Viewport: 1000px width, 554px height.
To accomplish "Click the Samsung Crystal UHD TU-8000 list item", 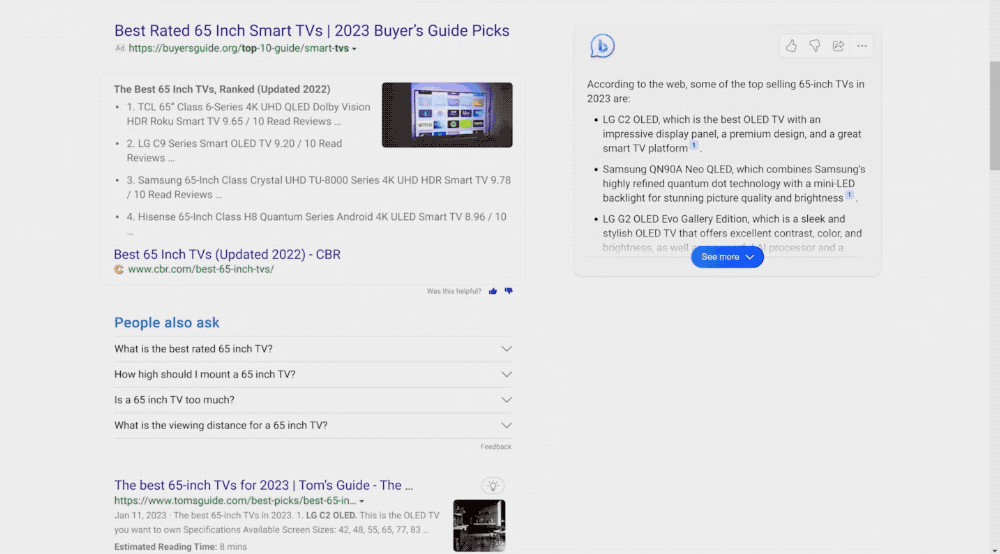I will coord(318,187).
